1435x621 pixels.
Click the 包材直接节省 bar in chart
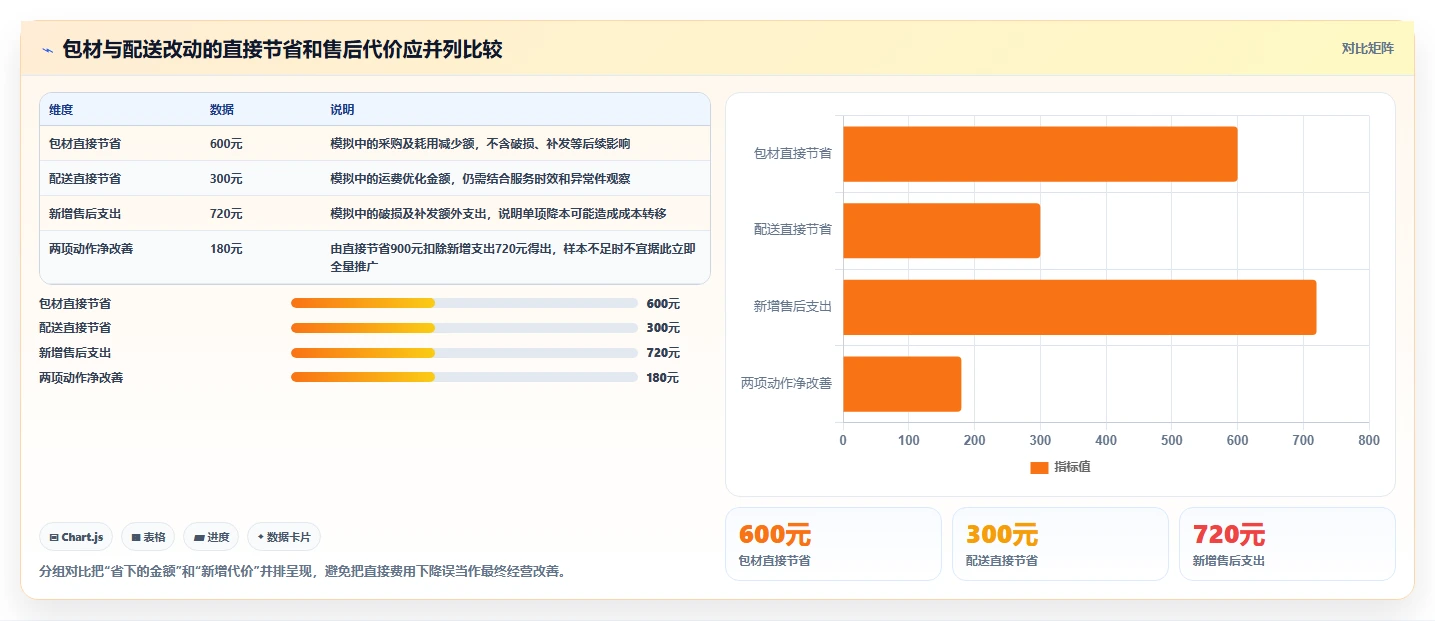pos(1040,154)
